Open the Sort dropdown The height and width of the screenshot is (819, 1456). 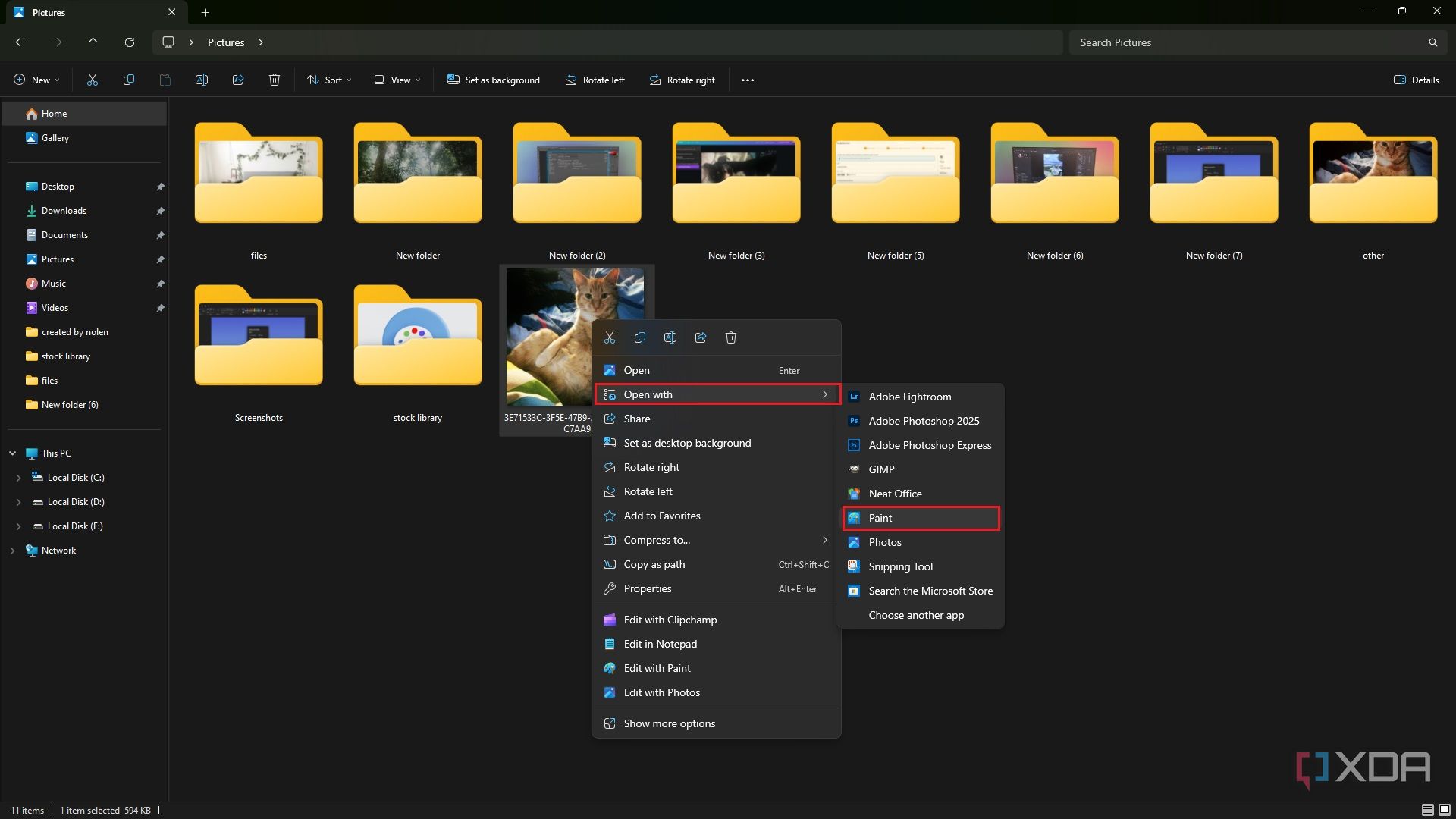click(x=329, y=80)
